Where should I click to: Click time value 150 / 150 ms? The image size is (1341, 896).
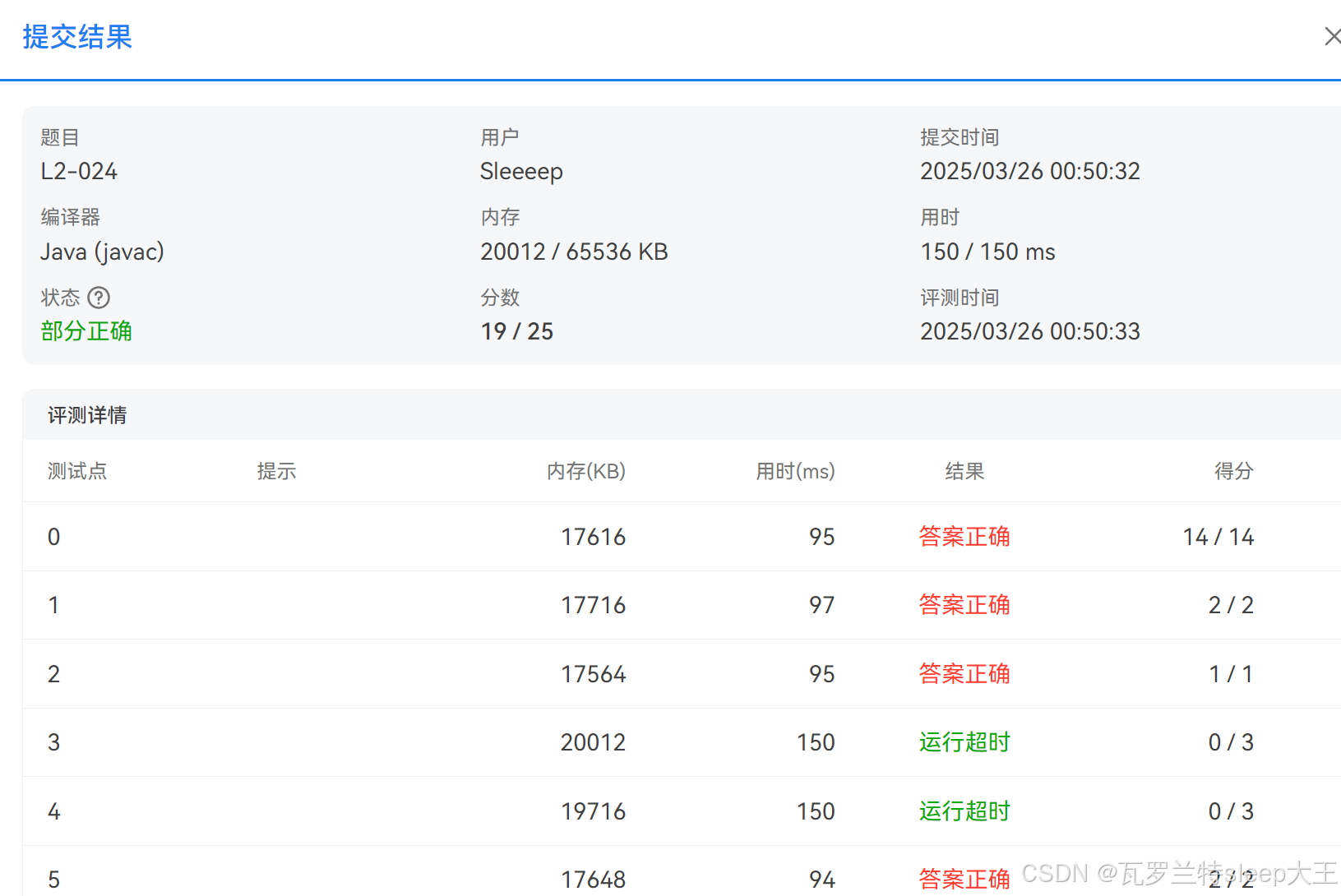point(987,252)
